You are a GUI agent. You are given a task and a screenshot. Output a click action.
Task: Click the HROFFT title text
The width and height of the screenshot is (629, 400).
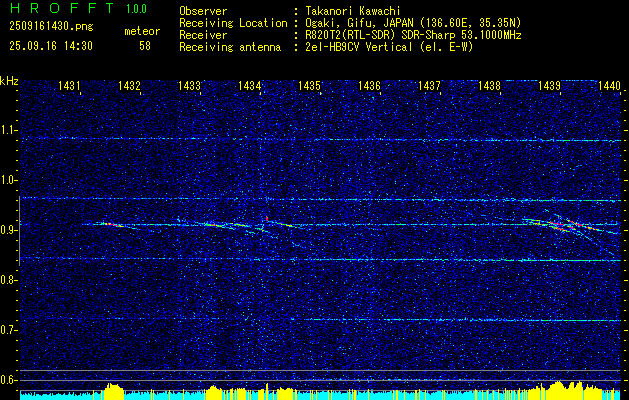(62, 8)
